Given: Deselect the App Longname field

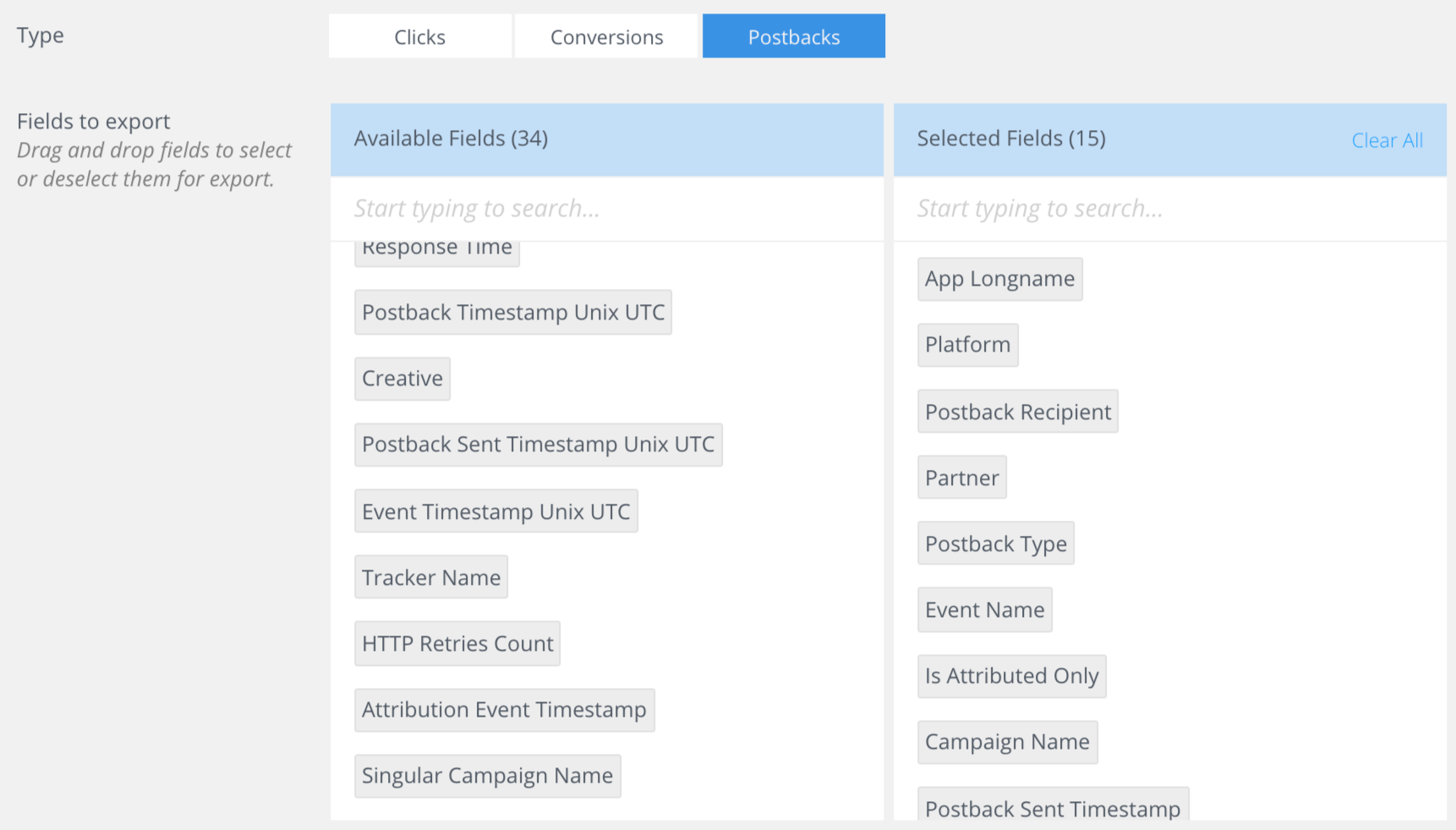Looking at the screenshot, I should point(1000,279).
